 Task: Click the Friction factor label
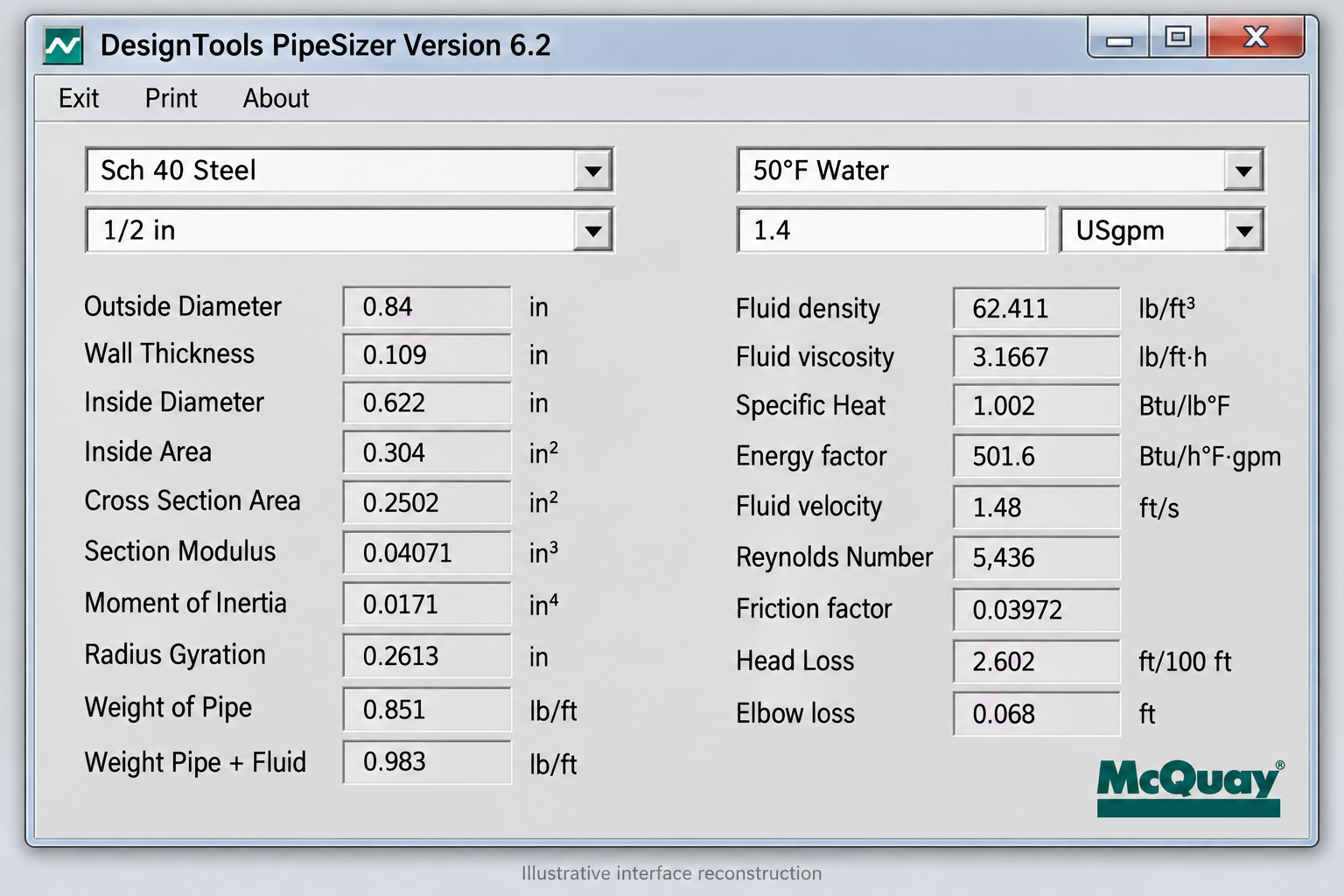tap(814, 608)
